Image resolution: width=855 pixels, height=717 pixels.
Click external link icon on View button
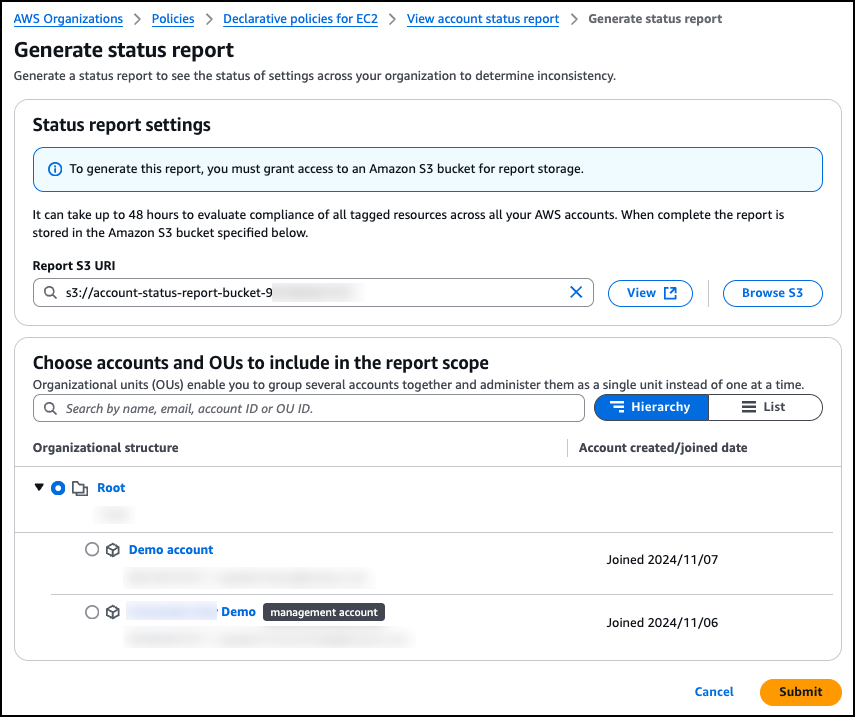pyautogui.click(x=670, y=293)
